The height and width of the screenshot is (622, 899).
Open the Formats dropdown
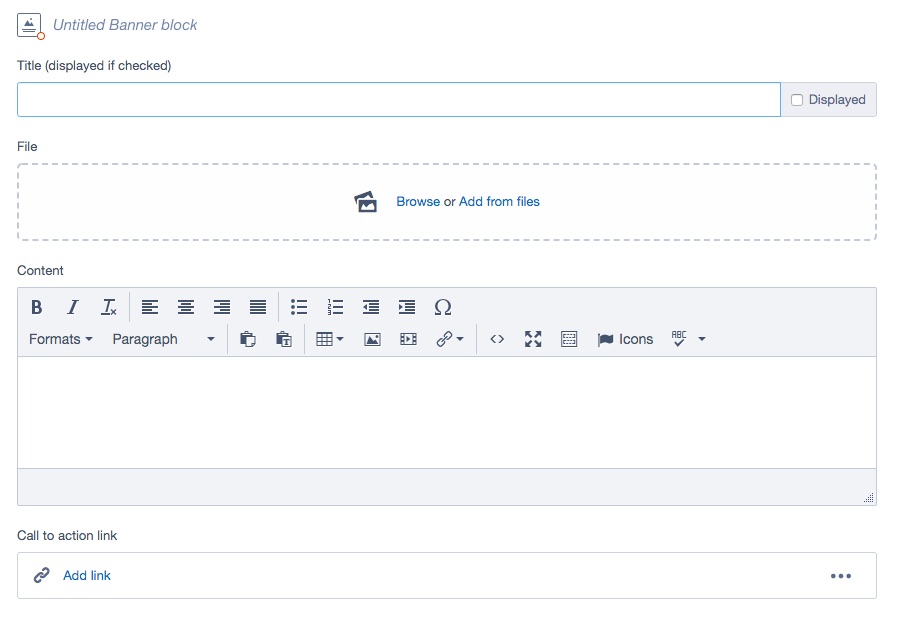tap(60, 339)
